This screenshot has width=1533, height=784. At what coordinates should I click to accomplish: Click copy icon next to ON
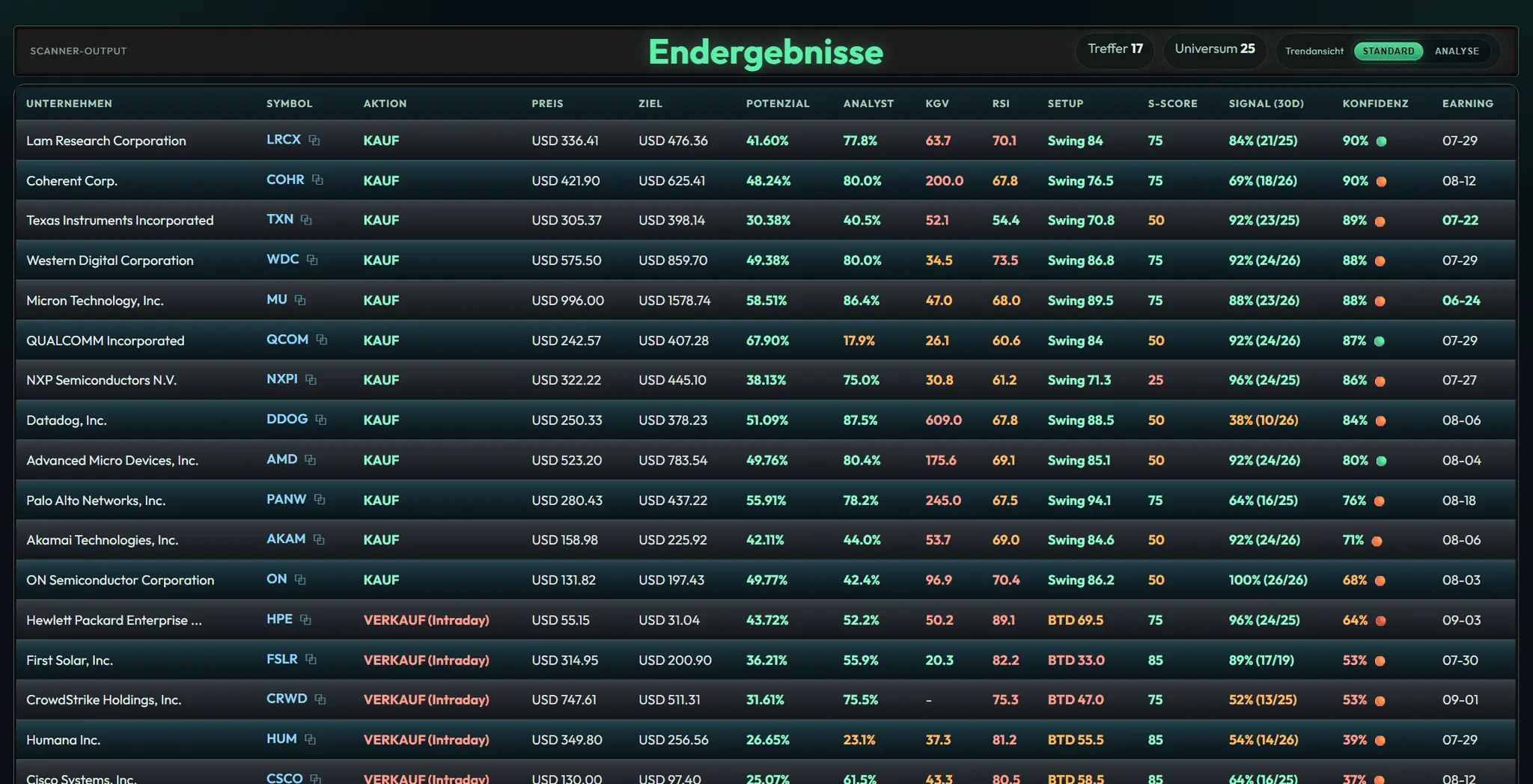[300, 580]
